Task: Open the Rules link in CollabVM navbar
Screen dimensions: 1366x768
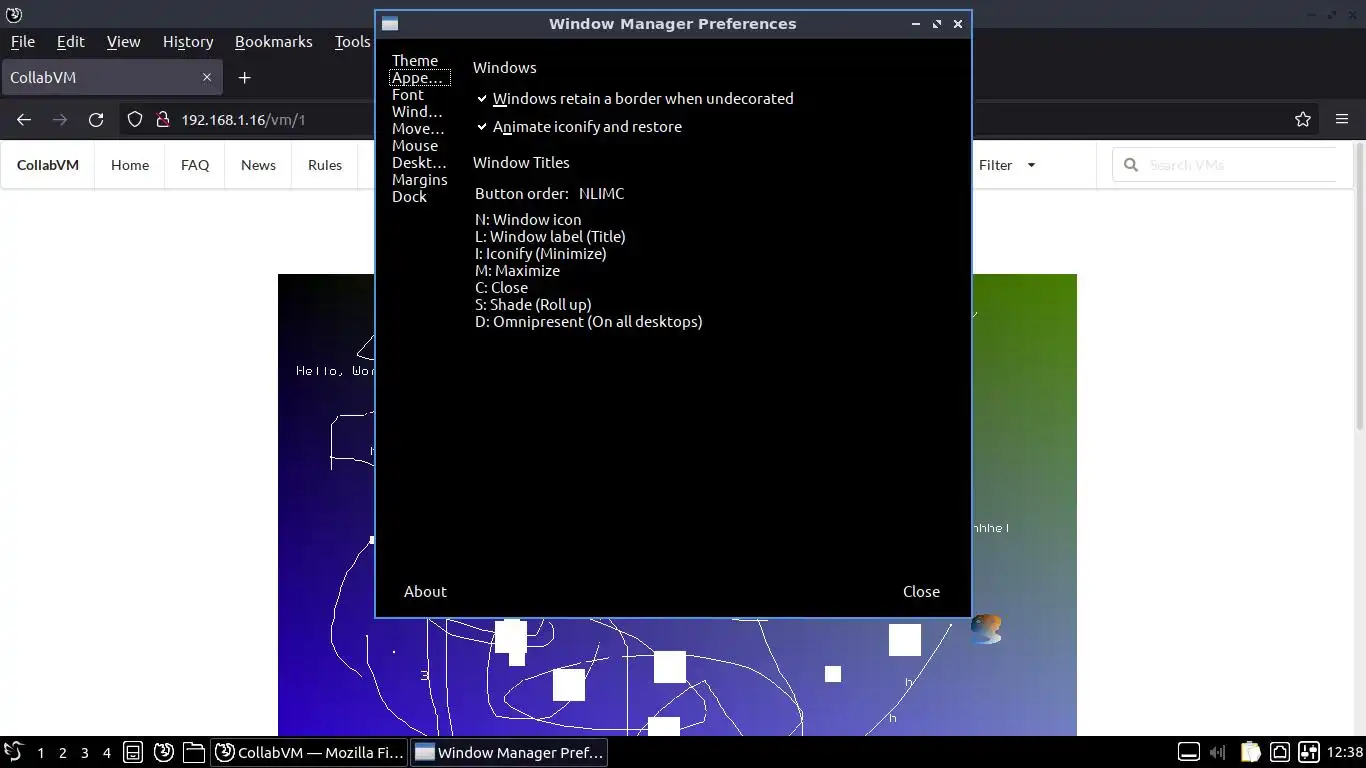Action: pos(325,165)
